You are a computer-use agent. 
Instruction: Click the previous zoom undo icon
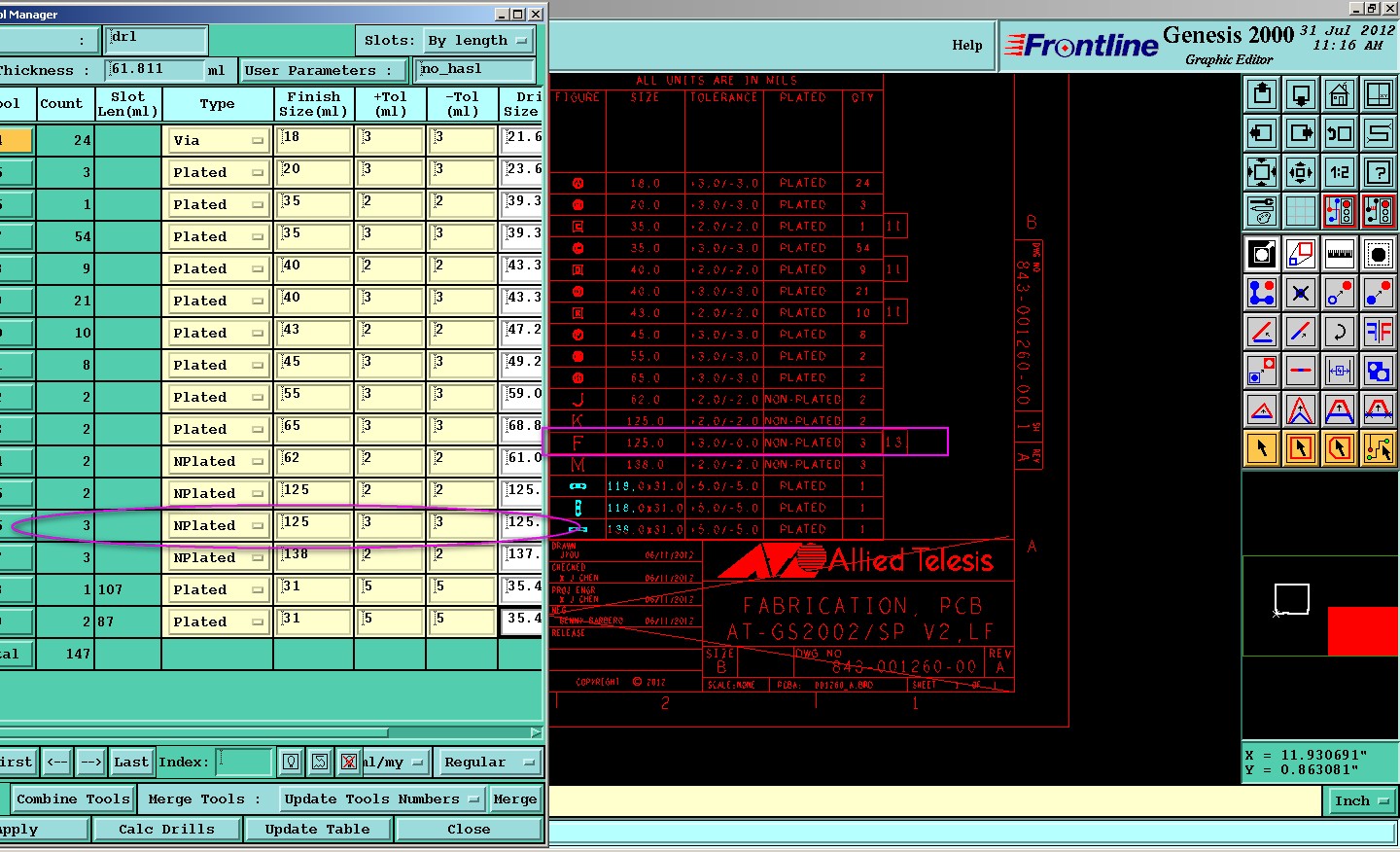click(1340, 133)
